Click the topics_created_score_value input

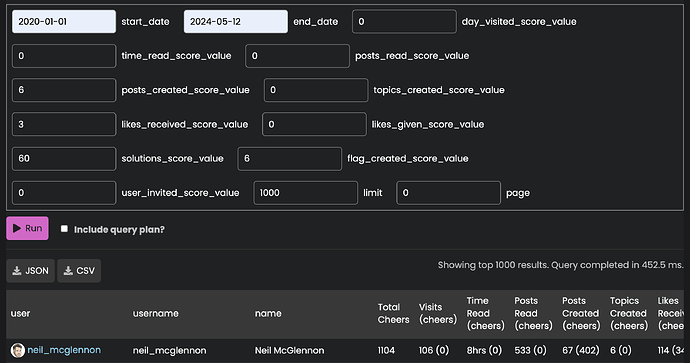[x=316, y=90]
